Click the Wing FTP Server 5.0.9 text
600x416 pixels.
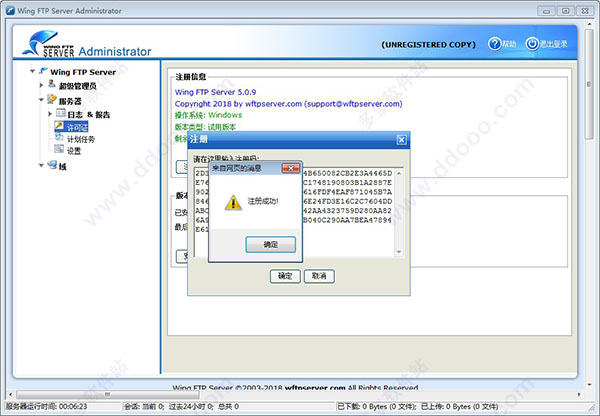[215, 92]
